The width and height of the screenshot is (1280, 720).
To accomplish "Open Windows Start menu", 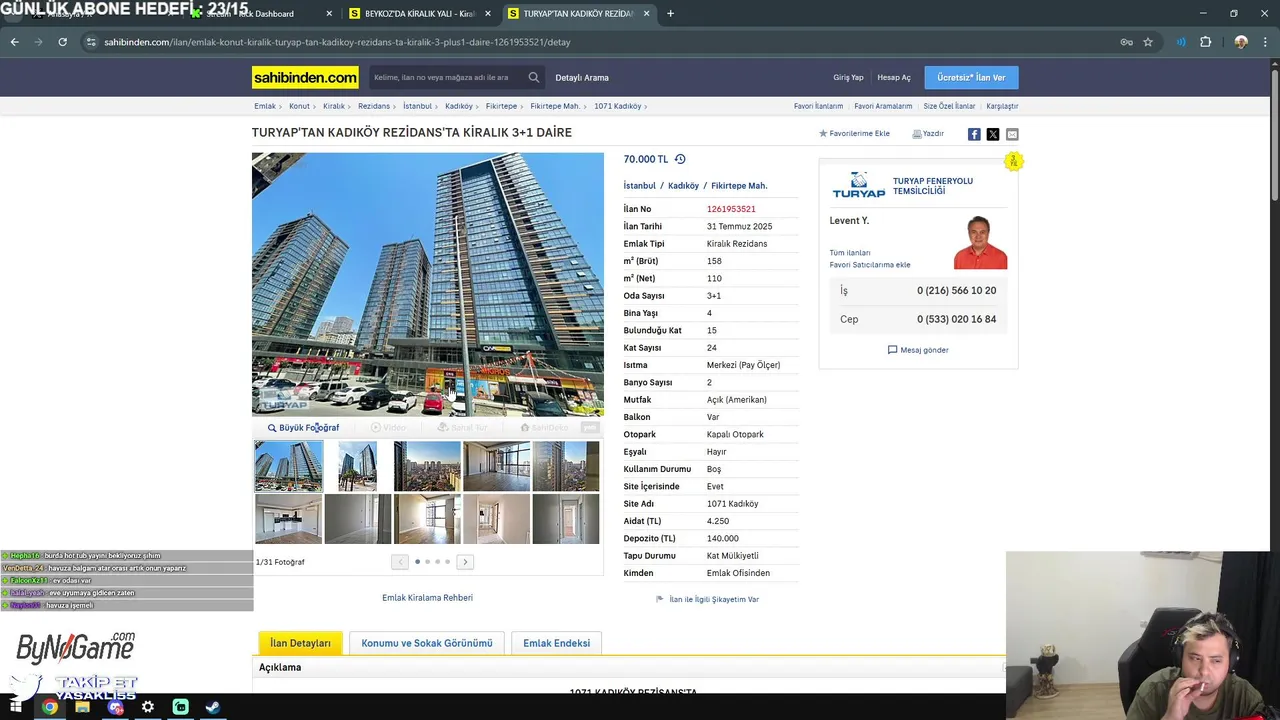I will click(16, 707).
